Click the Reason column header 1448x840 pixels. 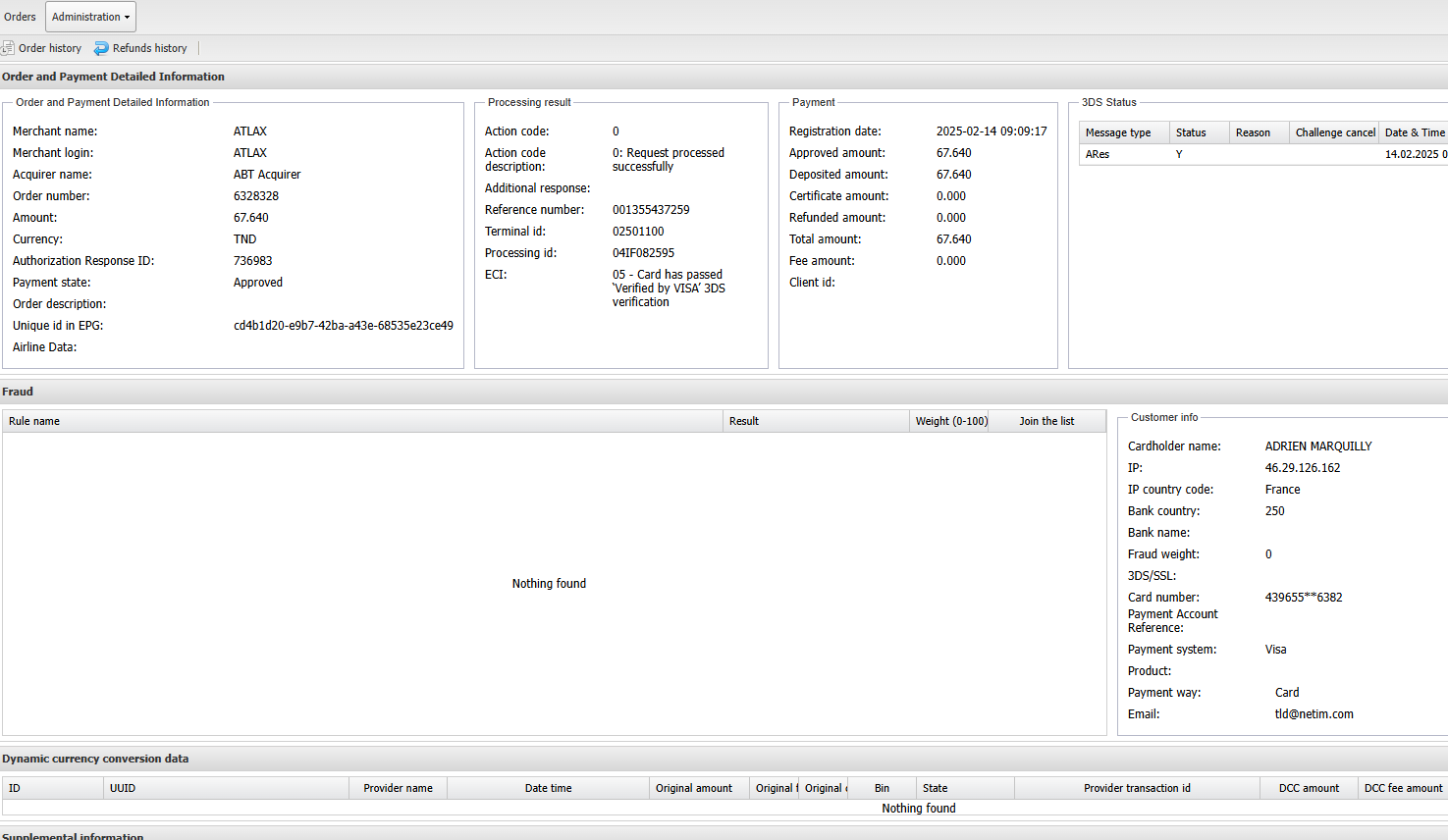click(1253, 132)
